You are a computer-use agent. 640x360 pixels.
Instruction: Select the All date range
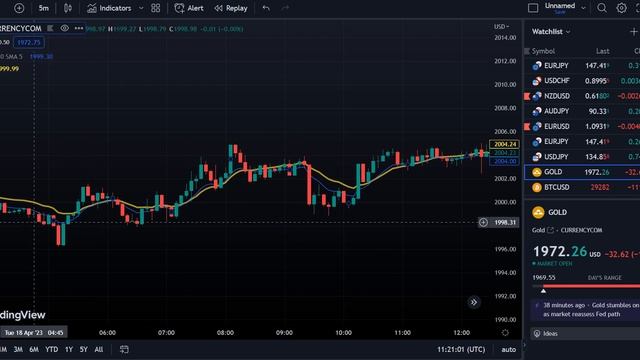99,349
